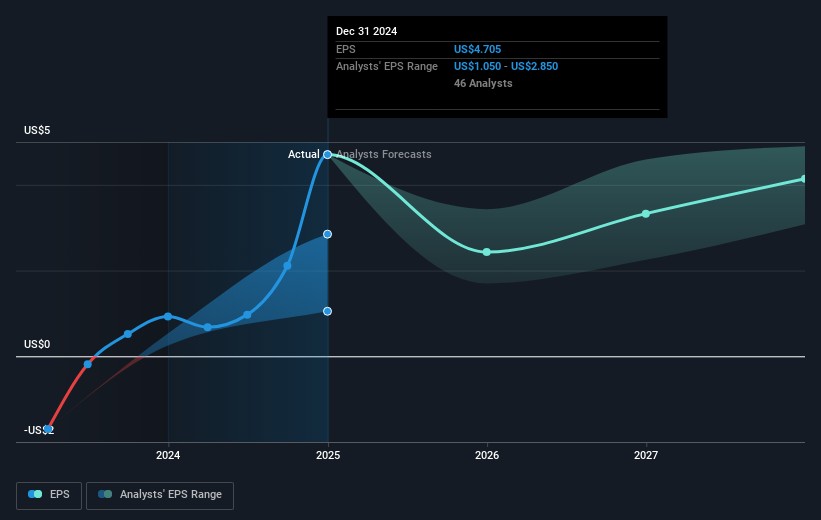Click the Analysts Forecasts label
Viewport: 821px width, 520px height.
384,154
